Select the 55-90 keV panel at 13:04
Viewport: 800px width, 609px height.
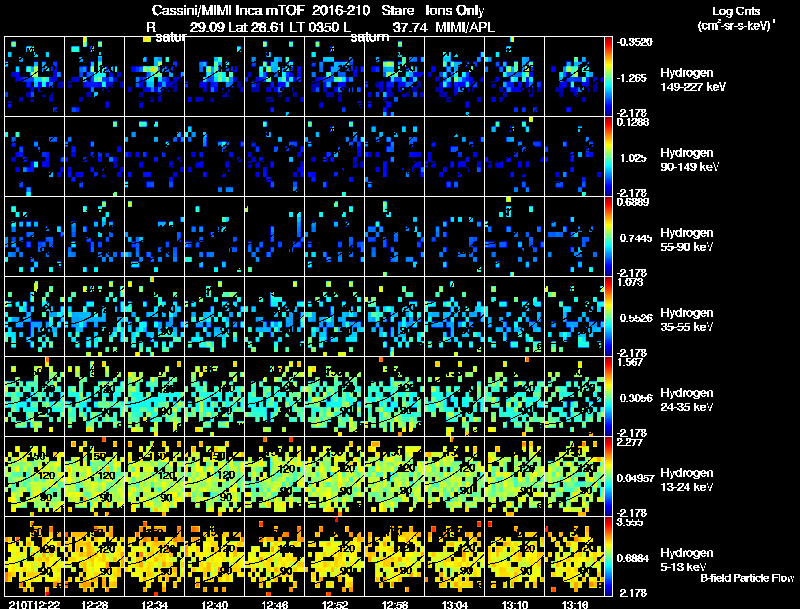(x=455, y=237)
